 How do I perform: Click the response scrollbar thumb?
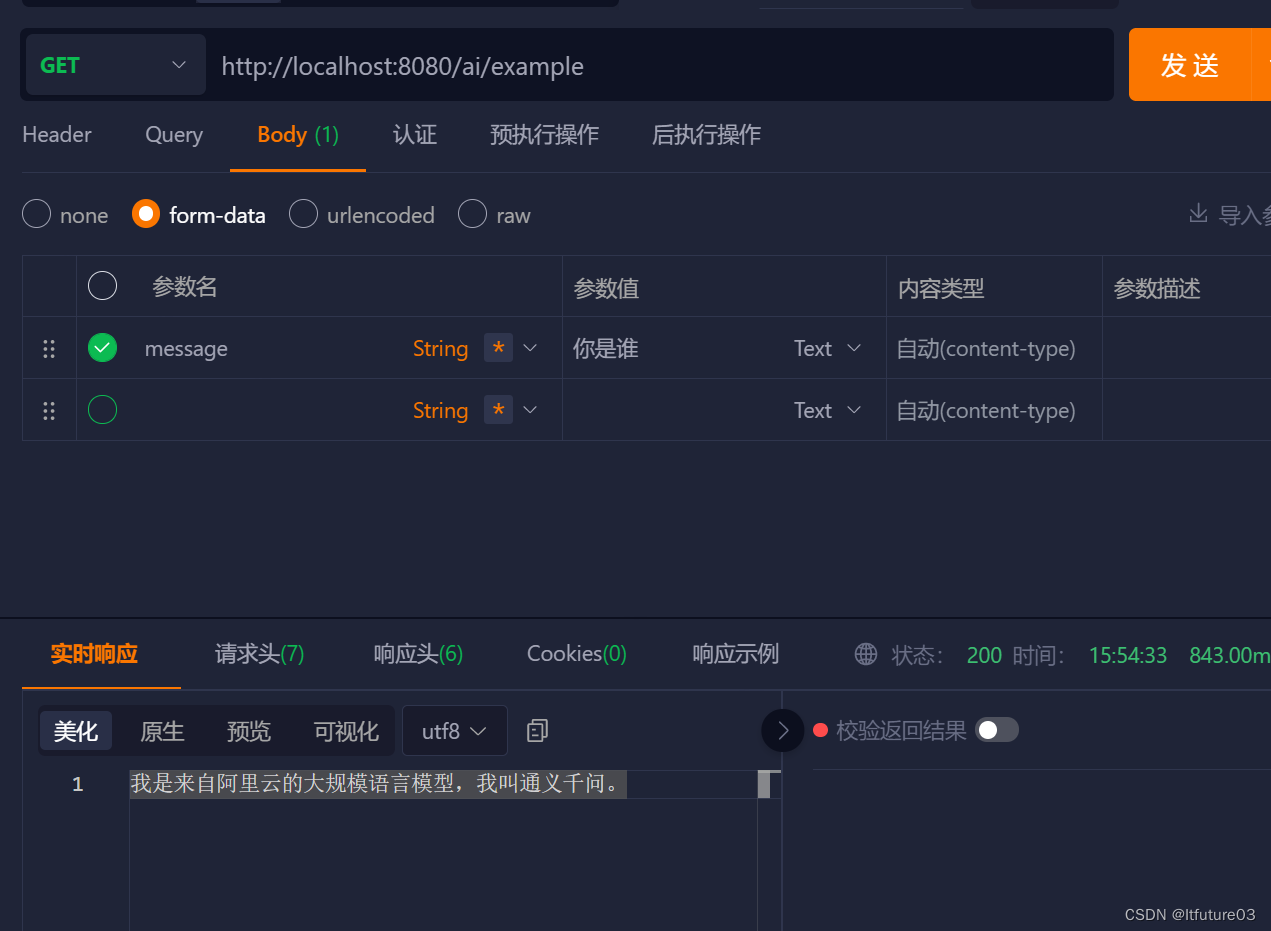point(764,784)
